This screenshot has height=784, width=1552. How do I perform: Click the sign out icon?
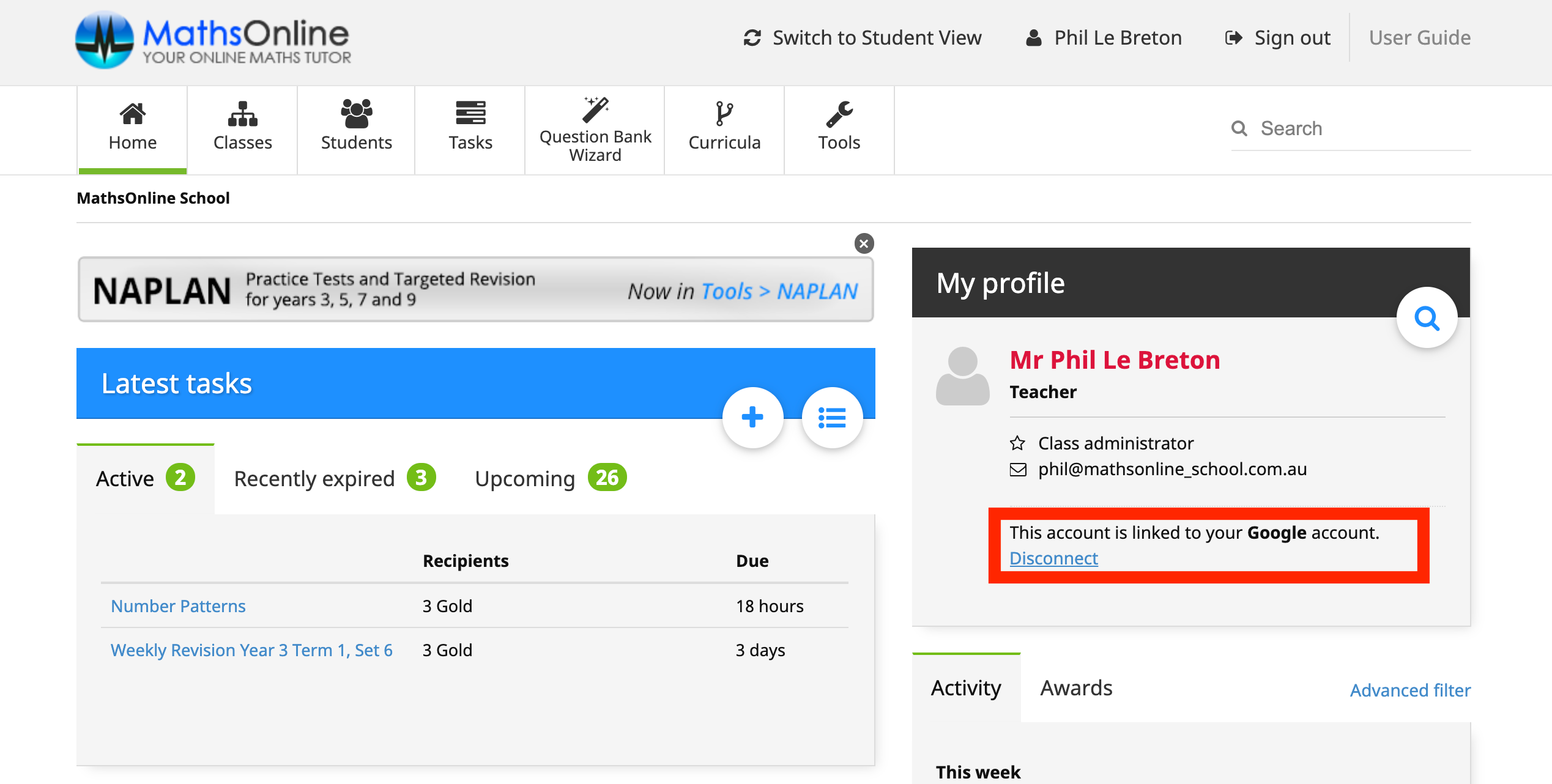click(1234, 37)
